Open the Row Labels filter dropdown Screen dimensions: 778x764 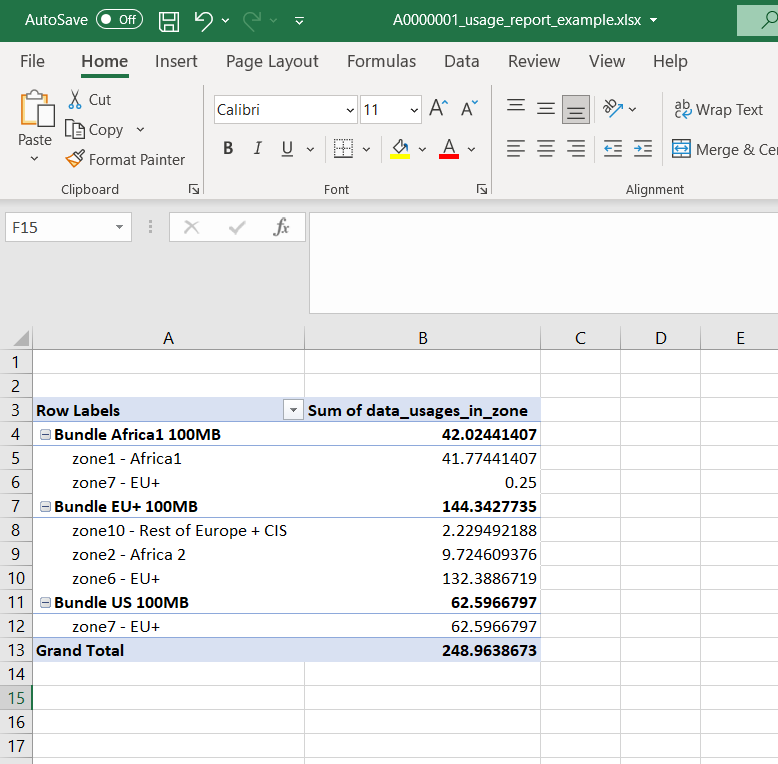293,410
